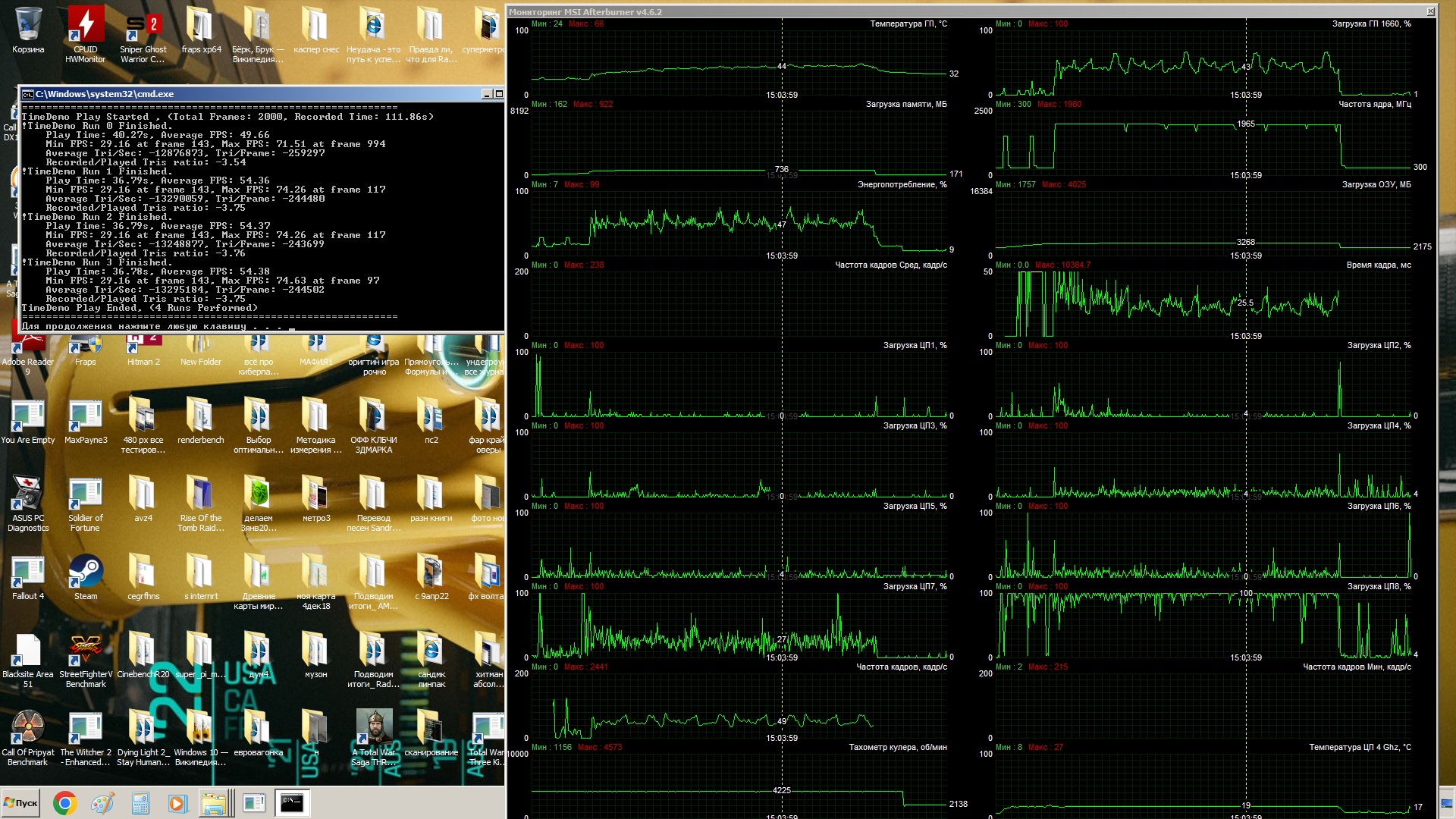Close the MSI Afterburner monitoring window
The width and height of the screenshot is (1456, 819).
[1430, 11]
